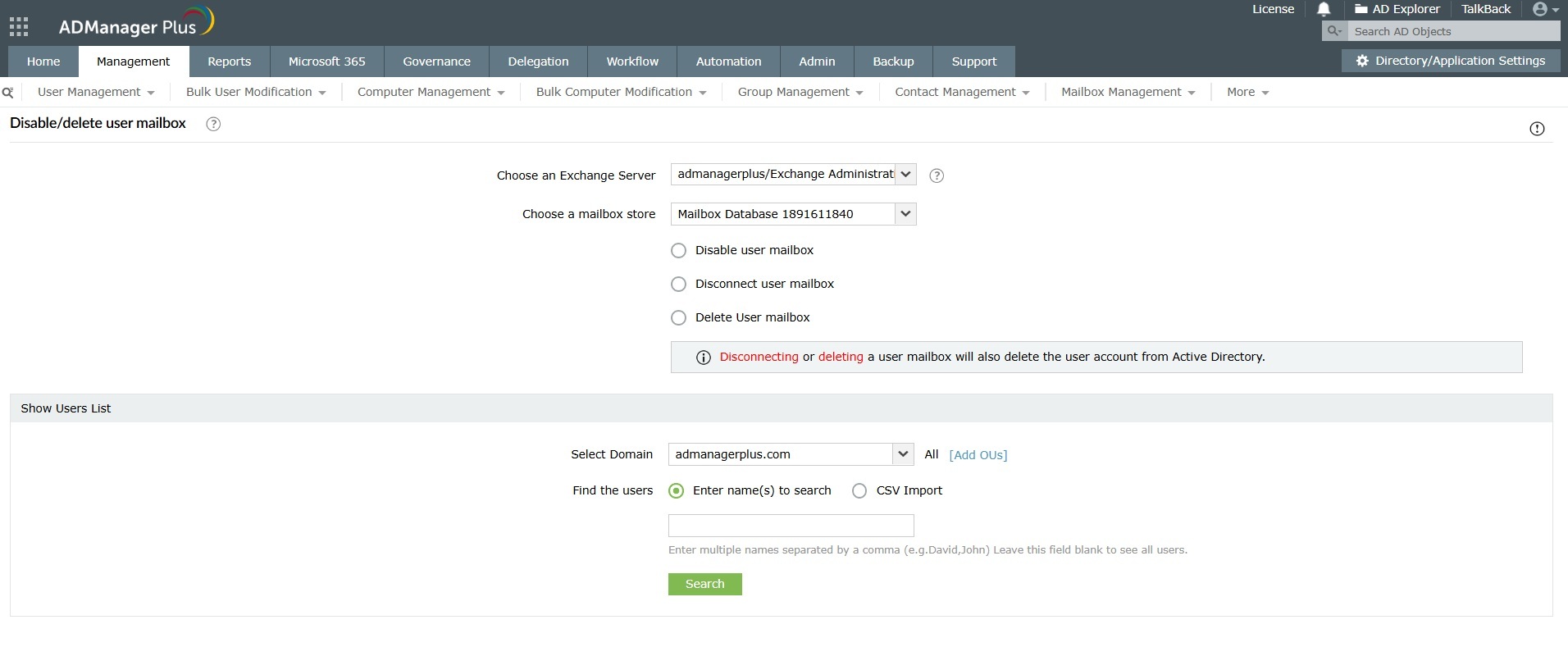
Task: Focus the Search AD Objects field
Action: [x=1454, y=31]
